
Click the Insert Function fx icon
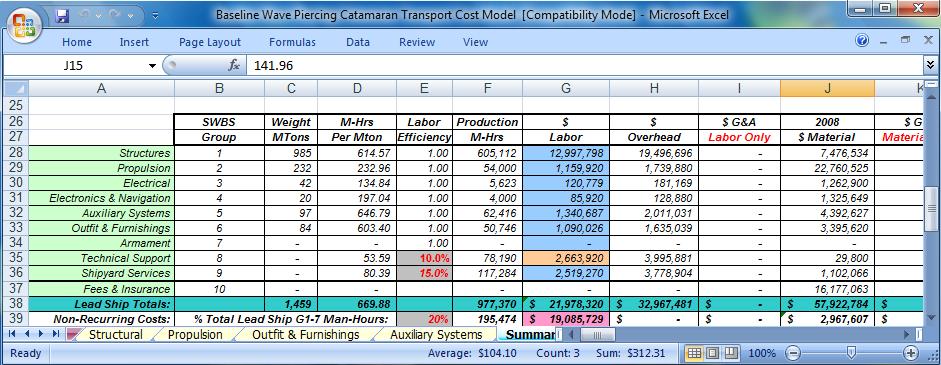click(234, 65)
